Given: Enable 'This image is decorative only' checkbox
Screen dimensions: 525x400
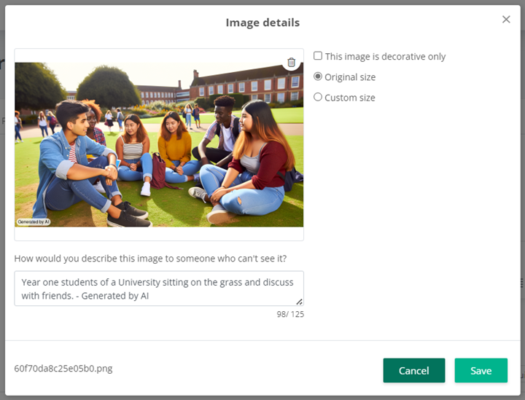Looking at the screenshot, I should point(318,56).
